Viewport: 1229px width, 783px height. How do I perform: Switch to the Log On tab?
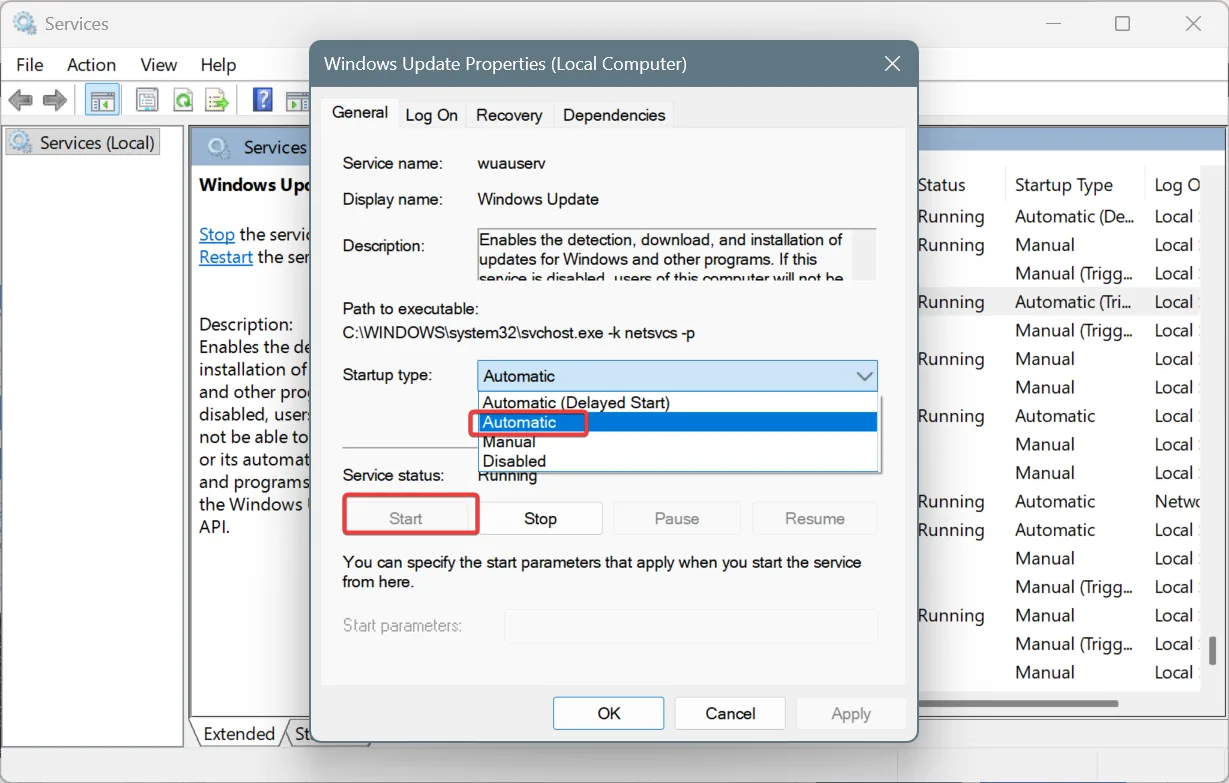point(431,115)
